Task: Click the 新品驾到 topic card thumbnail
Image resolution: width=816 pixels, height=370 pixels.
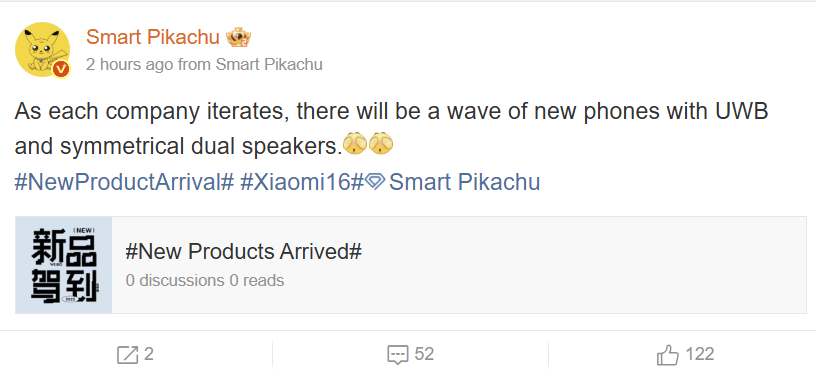Action: pyautogui.click(x=64, y=265)
